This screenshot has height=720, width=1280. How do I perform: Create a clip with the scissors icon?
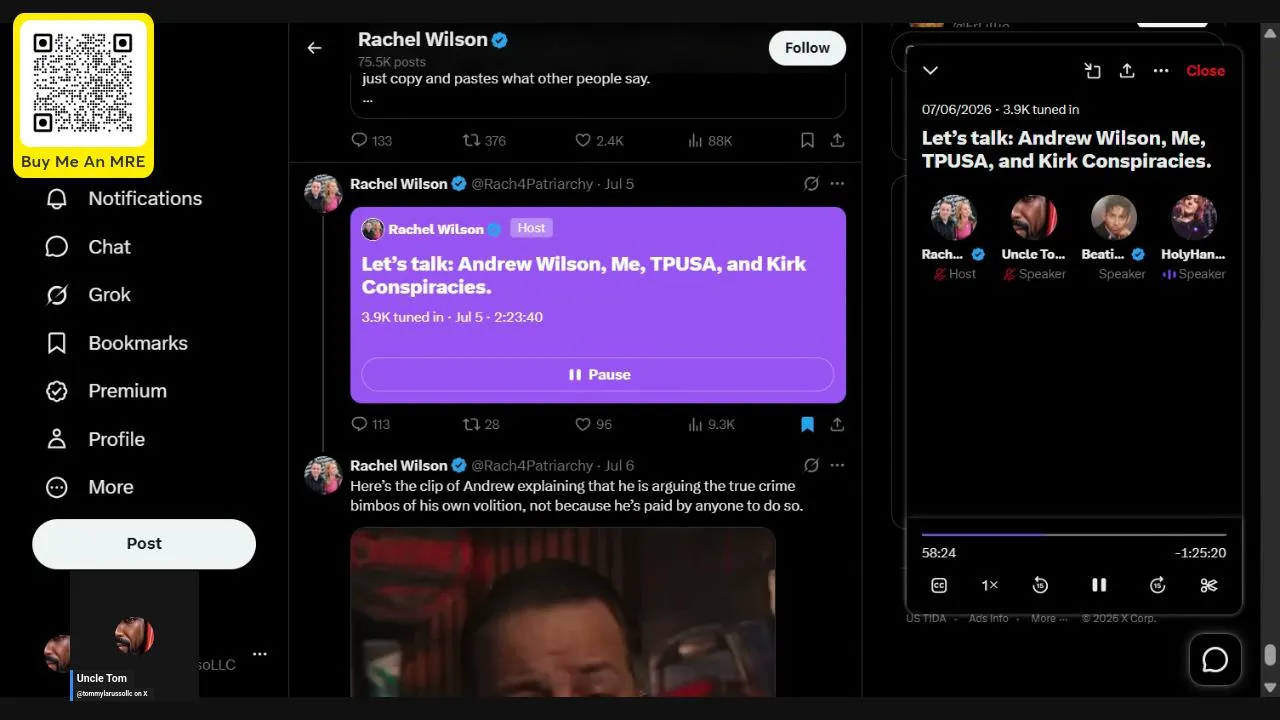point(1209,586)
